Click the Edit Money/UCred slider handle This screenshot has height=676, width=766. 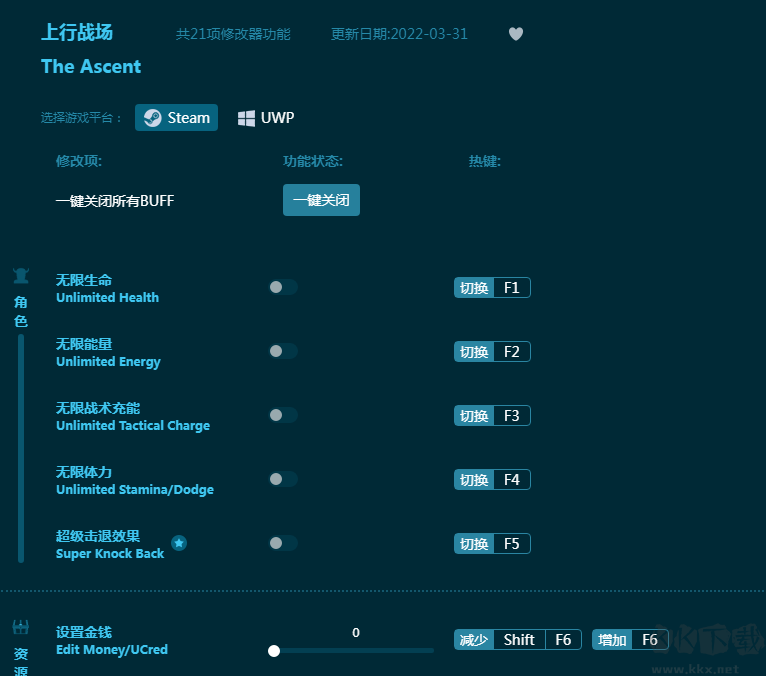(x=274, y=651)
